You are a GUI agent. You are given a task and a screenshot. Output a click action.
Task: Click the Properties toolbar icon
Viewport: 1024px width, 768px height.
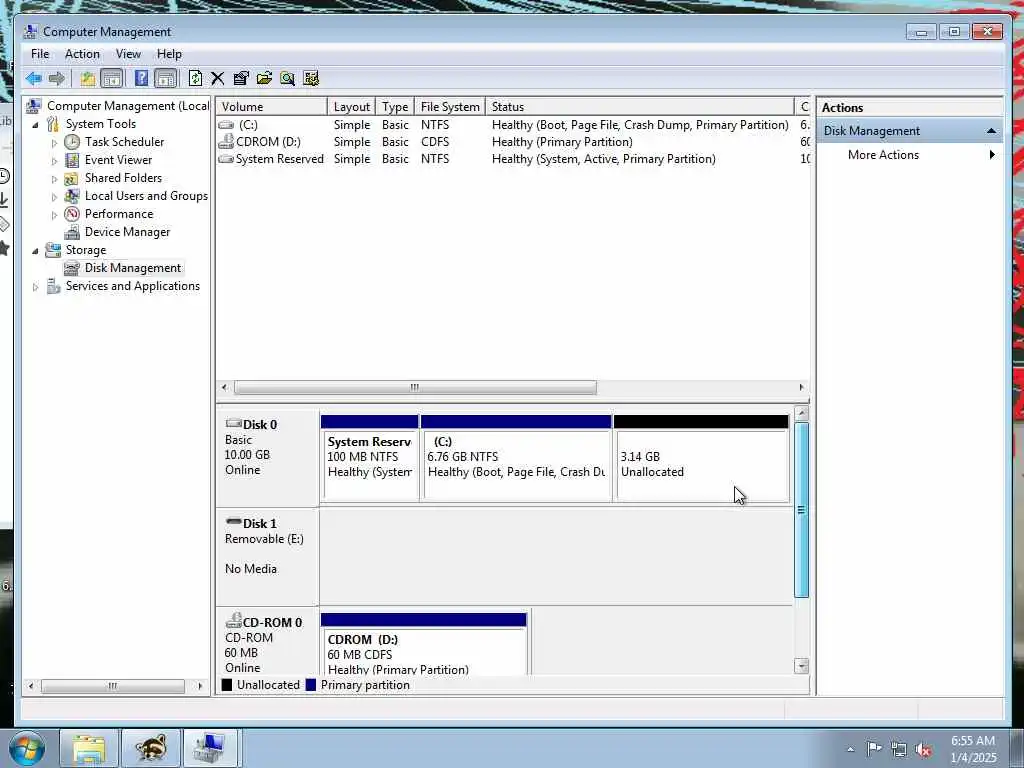click(241, 79)
